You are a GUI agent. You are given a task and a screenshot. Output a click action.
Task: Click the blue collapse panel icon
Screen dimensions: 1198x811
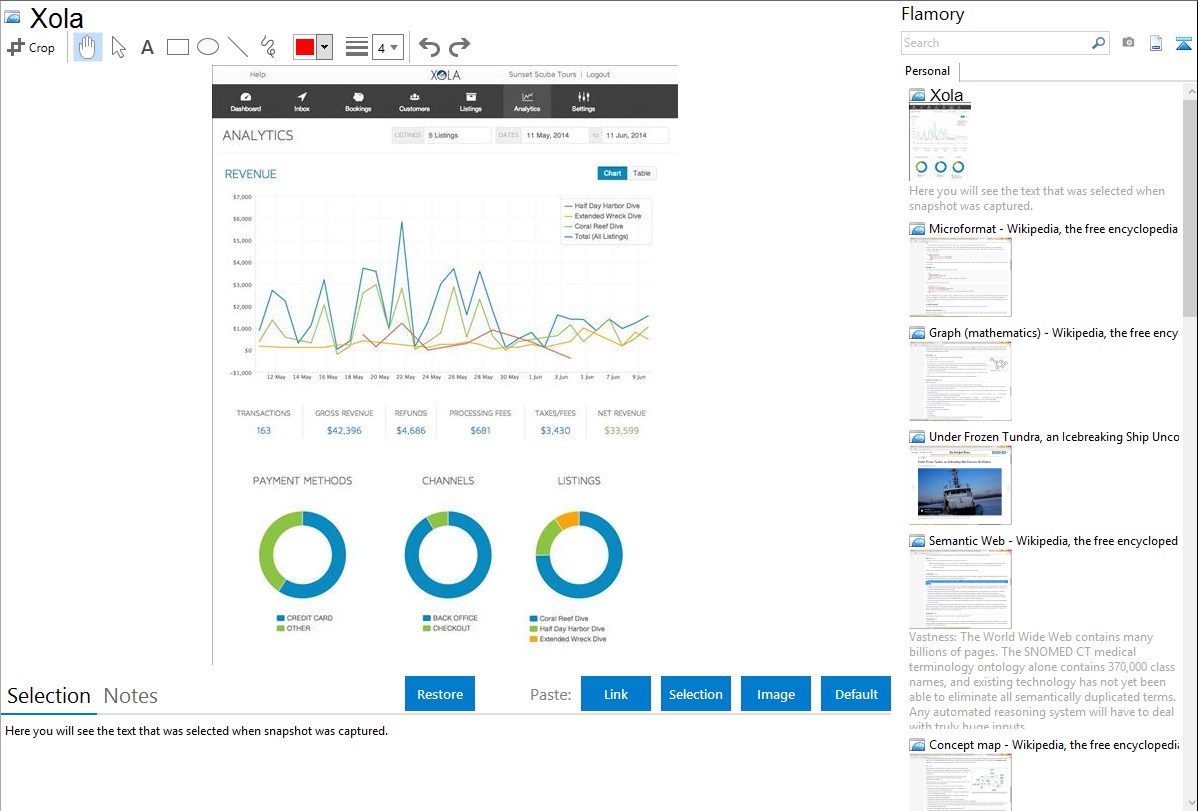(1183, 43)
